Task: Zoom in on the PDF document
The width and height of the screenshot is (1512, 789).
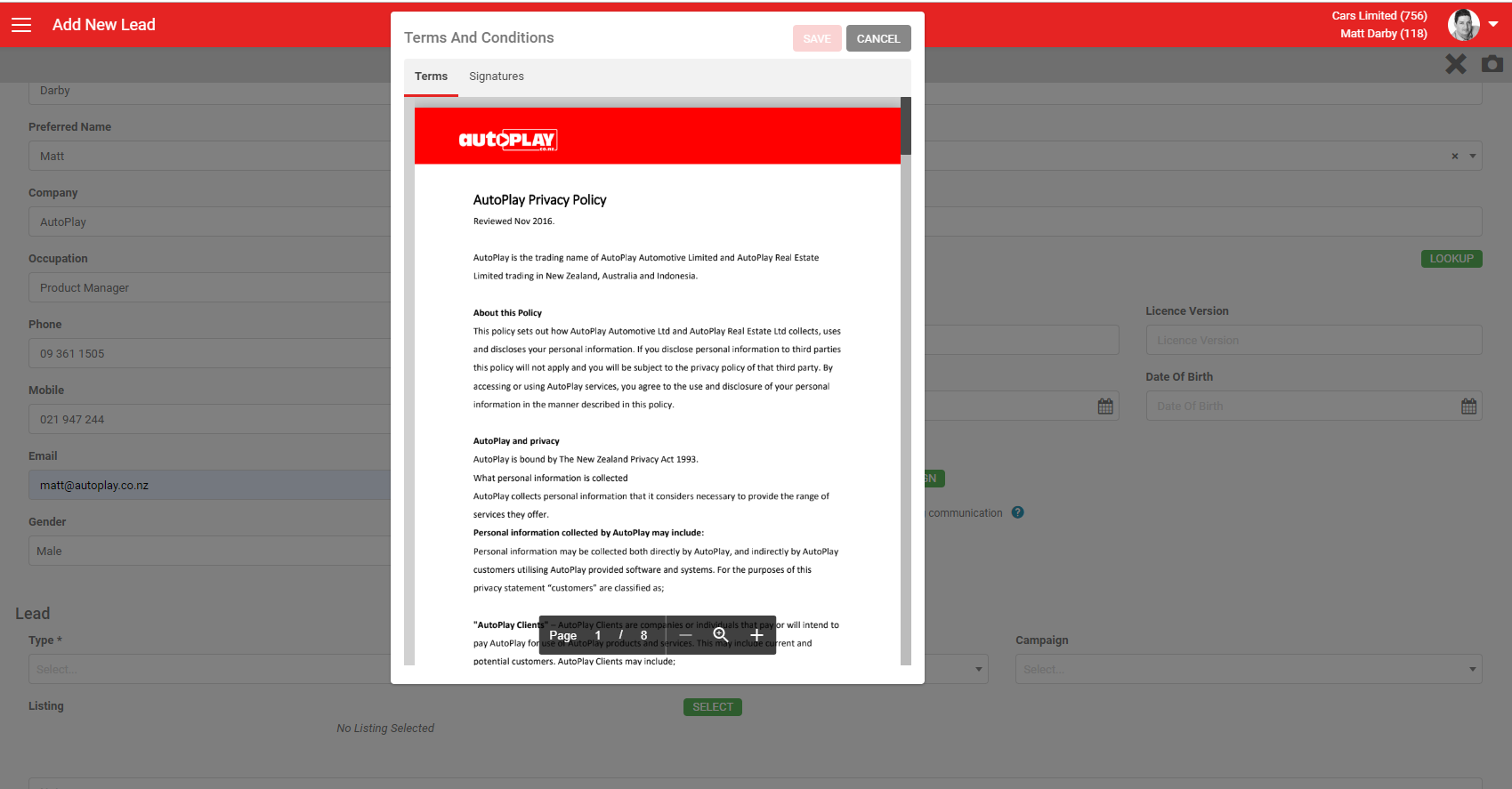Action: (756, 635)
